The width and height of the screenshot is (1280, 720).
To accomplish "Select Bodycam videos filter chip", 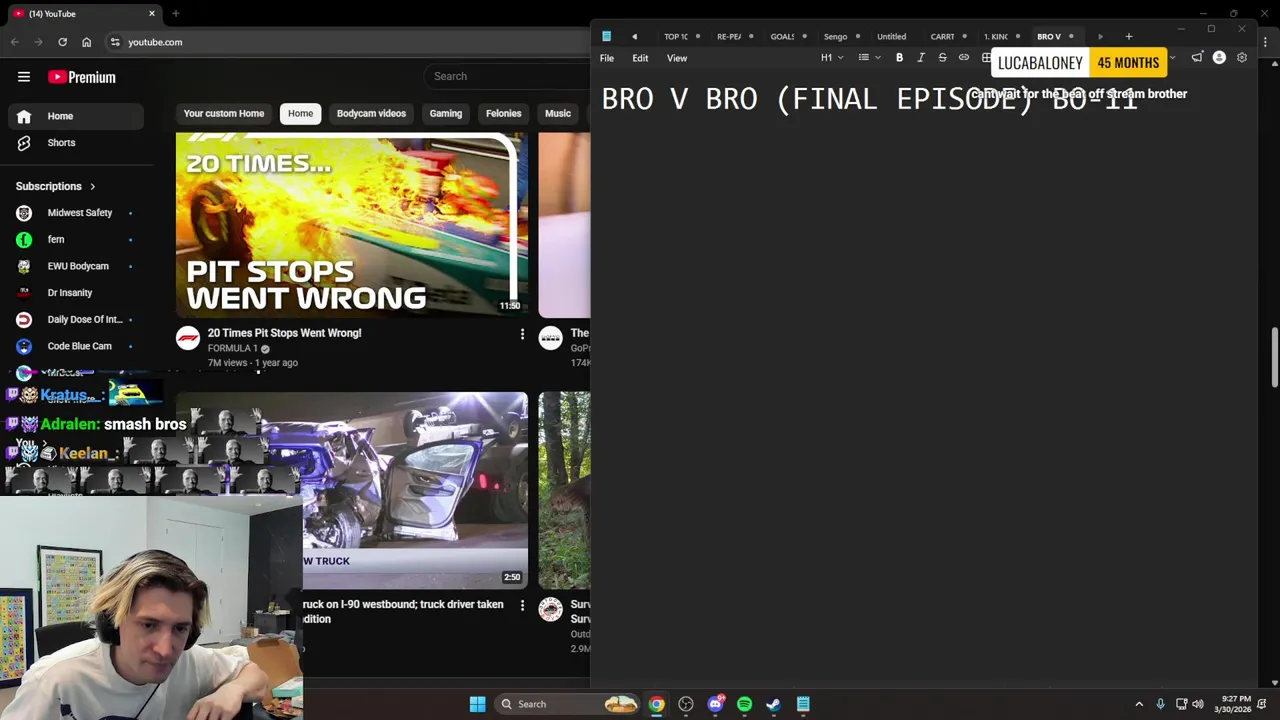I will 371,114.
